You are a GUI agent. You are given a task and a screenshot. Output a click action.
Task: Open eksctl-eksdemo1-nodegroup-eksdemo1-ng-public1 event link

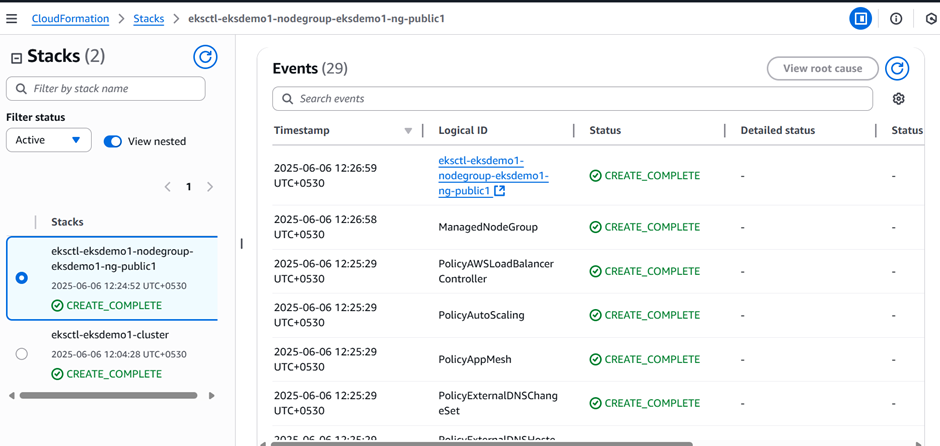click(493, 176)
